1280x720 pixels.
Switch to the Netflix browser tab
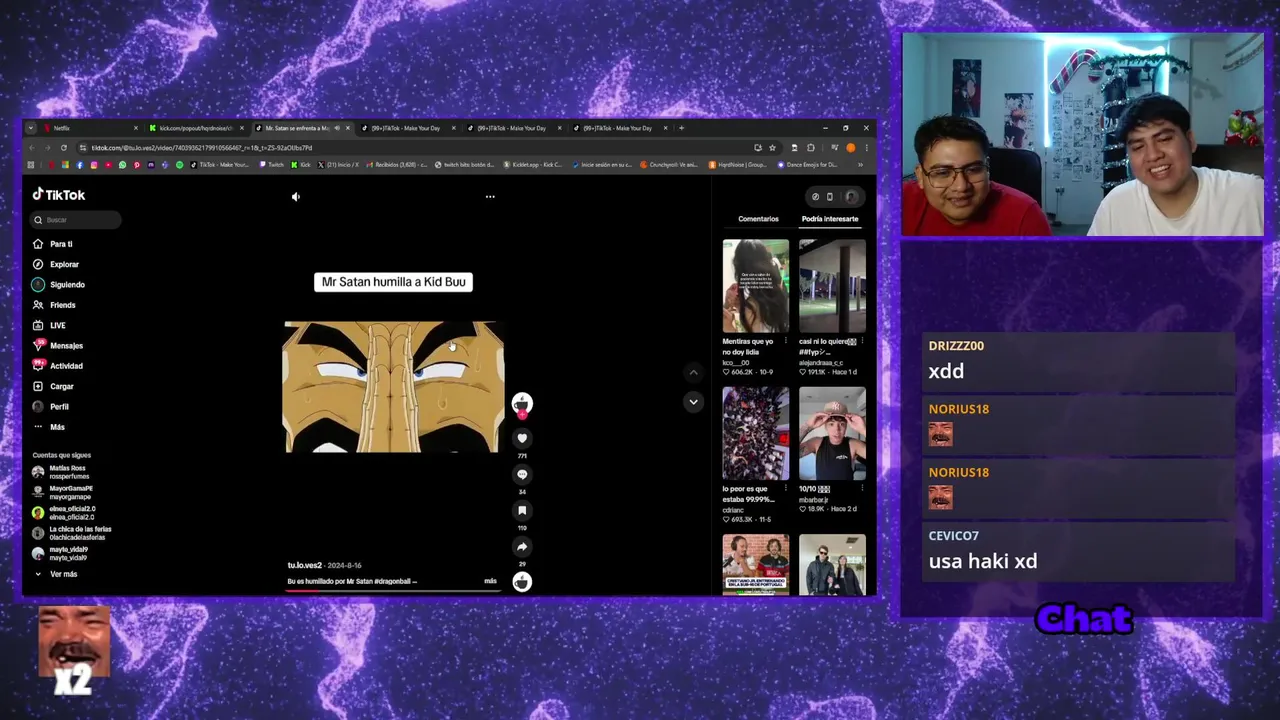point(92,128)
